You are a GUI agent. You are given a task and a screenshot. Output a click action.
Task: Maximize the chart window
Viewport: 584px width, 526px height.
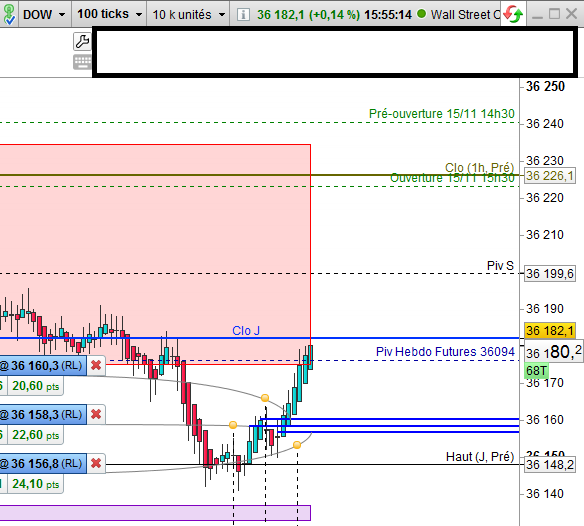(554, 14)
